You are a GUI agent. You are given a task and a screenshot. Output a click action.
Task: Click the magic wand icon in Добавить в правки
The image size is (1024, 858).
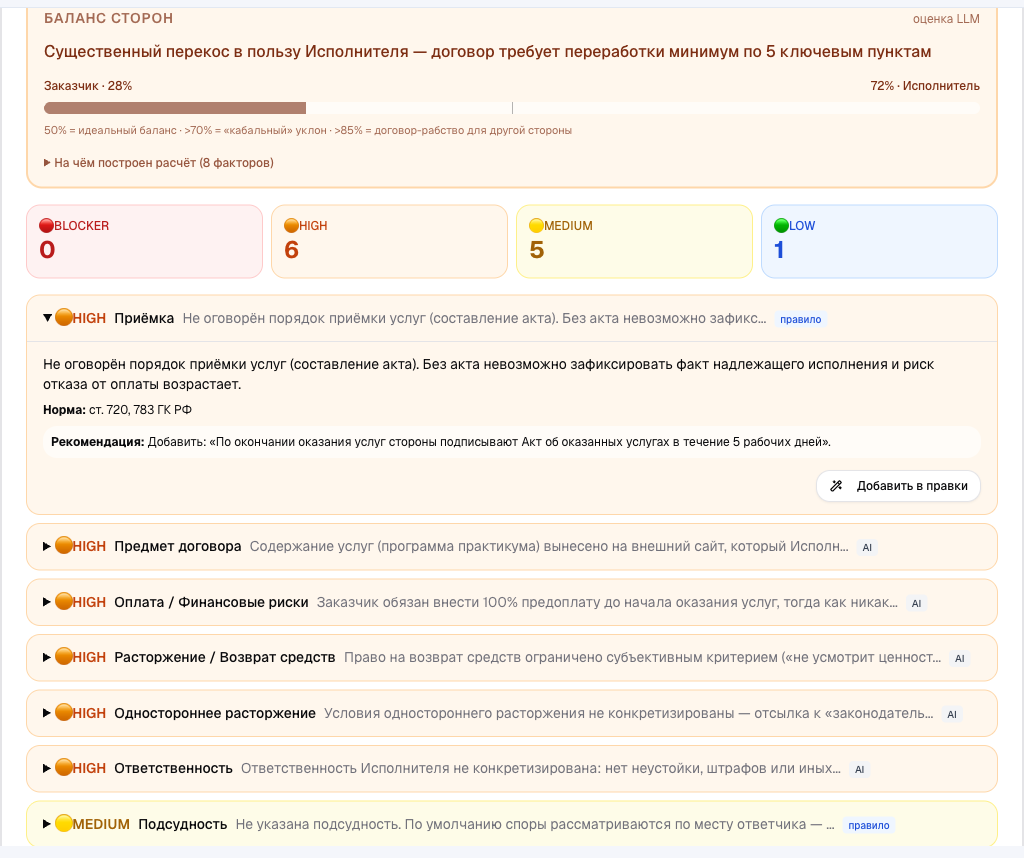[x=836, y=486]
